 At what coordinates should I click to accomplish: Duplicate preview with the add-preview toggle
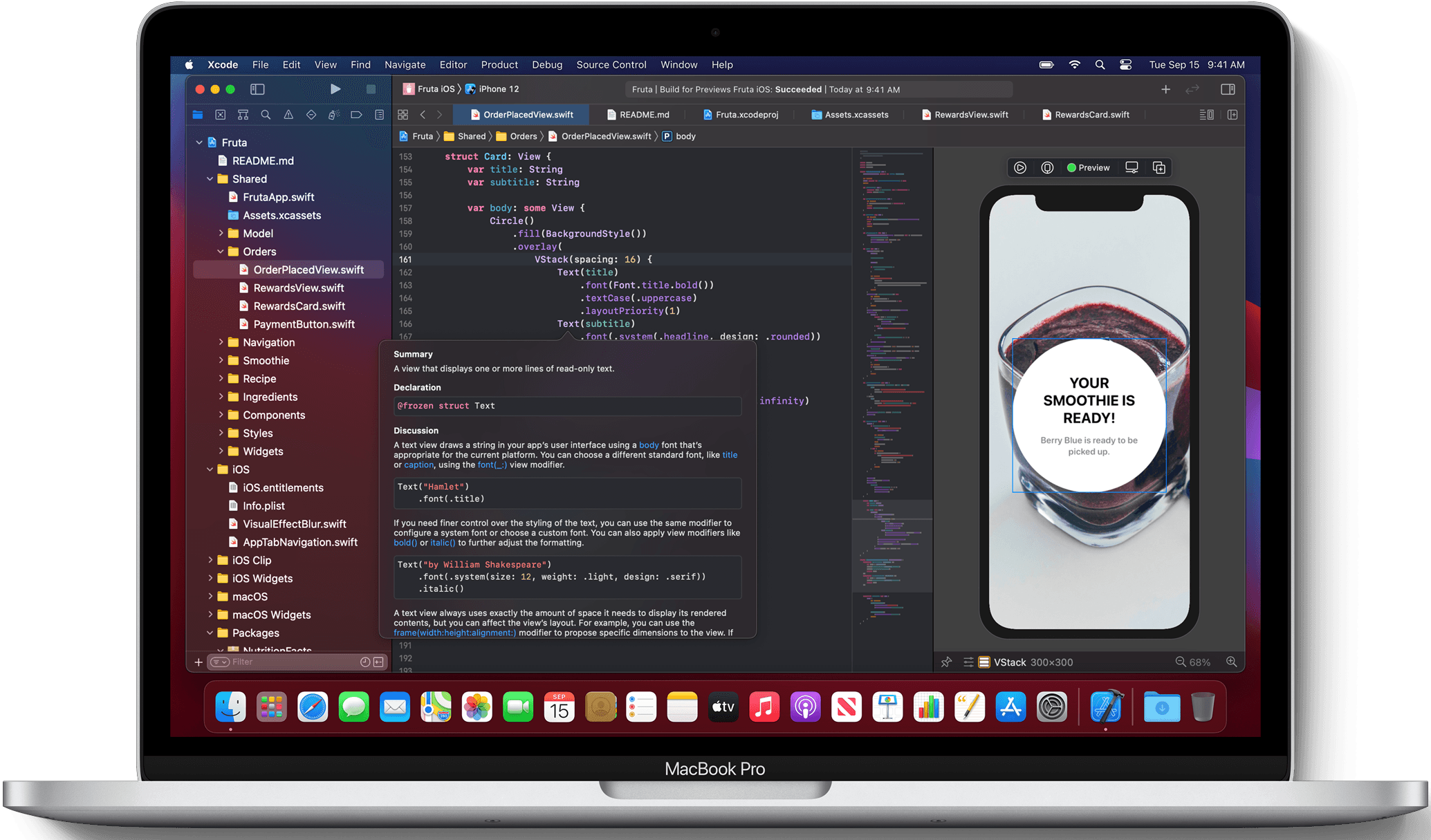coord(1159,167)
